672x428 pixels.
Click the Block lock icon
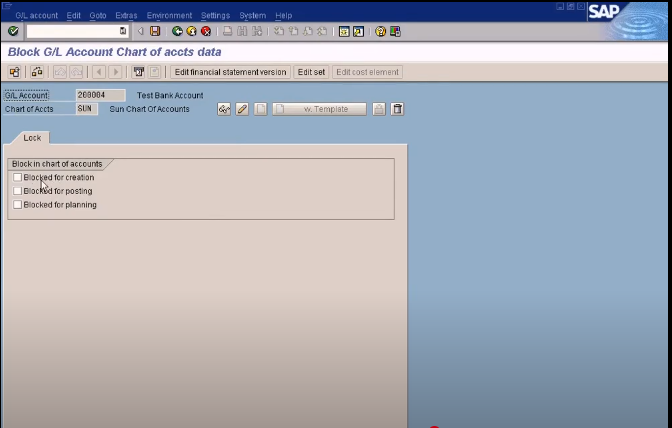click(x=378, y=109)
